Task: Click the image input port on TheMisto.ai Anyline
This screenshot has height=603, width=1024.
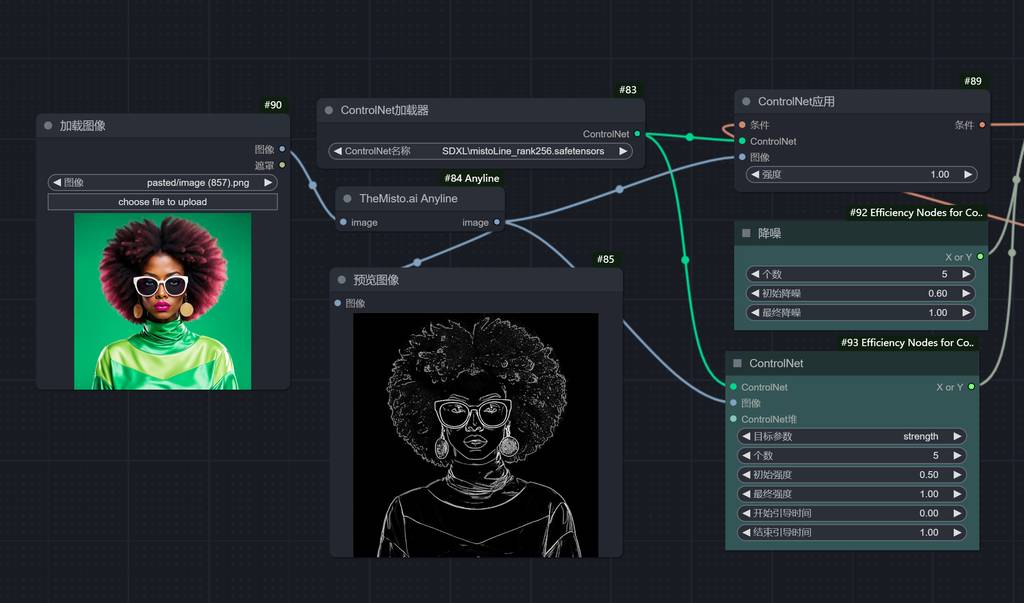Action: [343, 223]
